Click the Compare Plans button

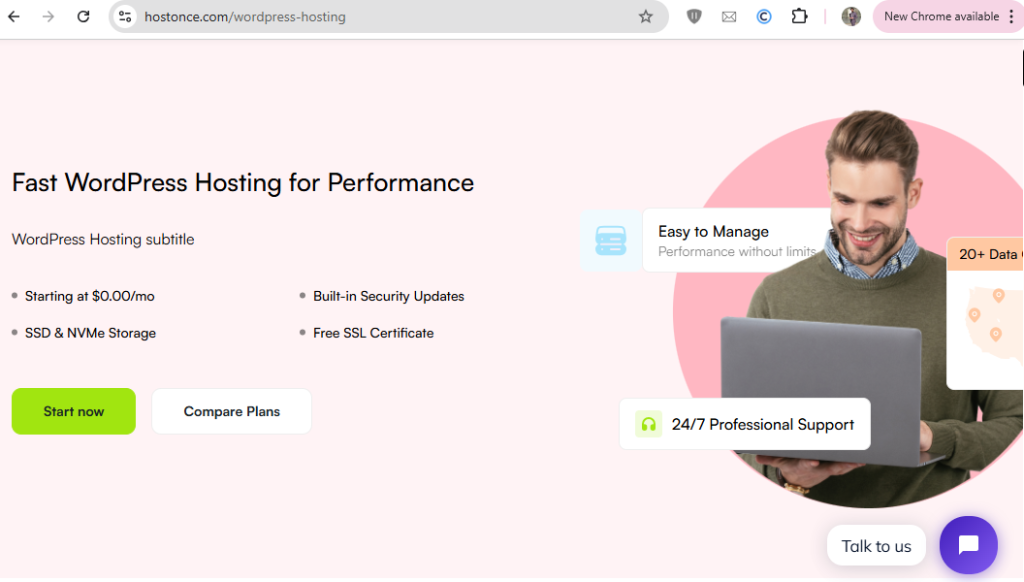tap(231, 411)
